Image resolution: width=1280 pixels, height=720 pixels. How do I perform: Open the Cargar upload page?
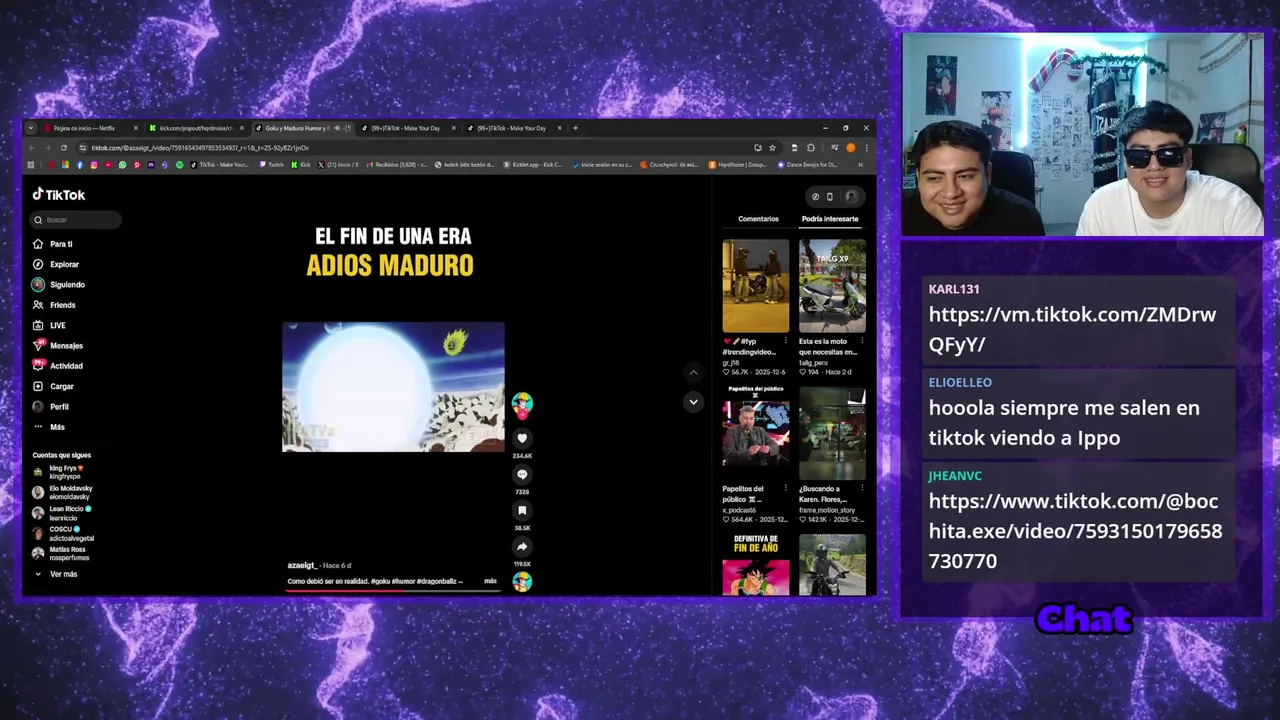(x=53, y=386)
